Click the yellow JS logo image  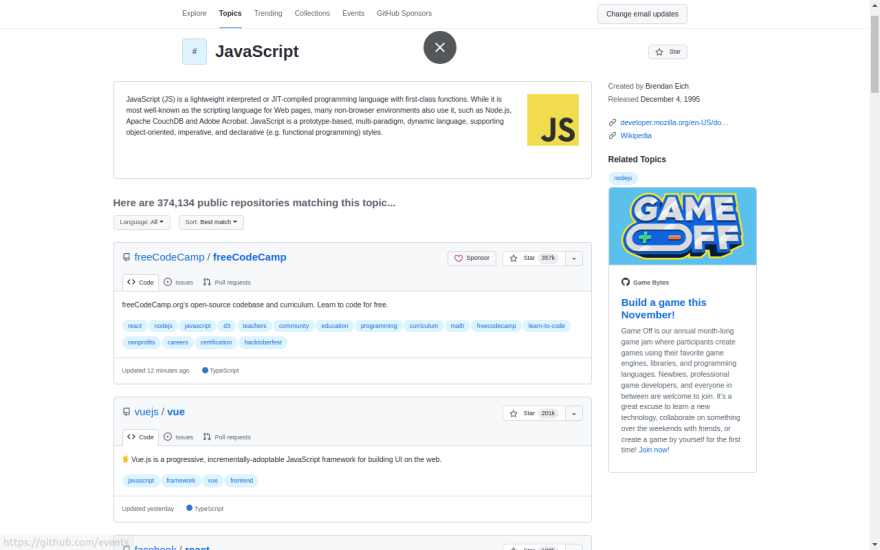pos(553,120)
